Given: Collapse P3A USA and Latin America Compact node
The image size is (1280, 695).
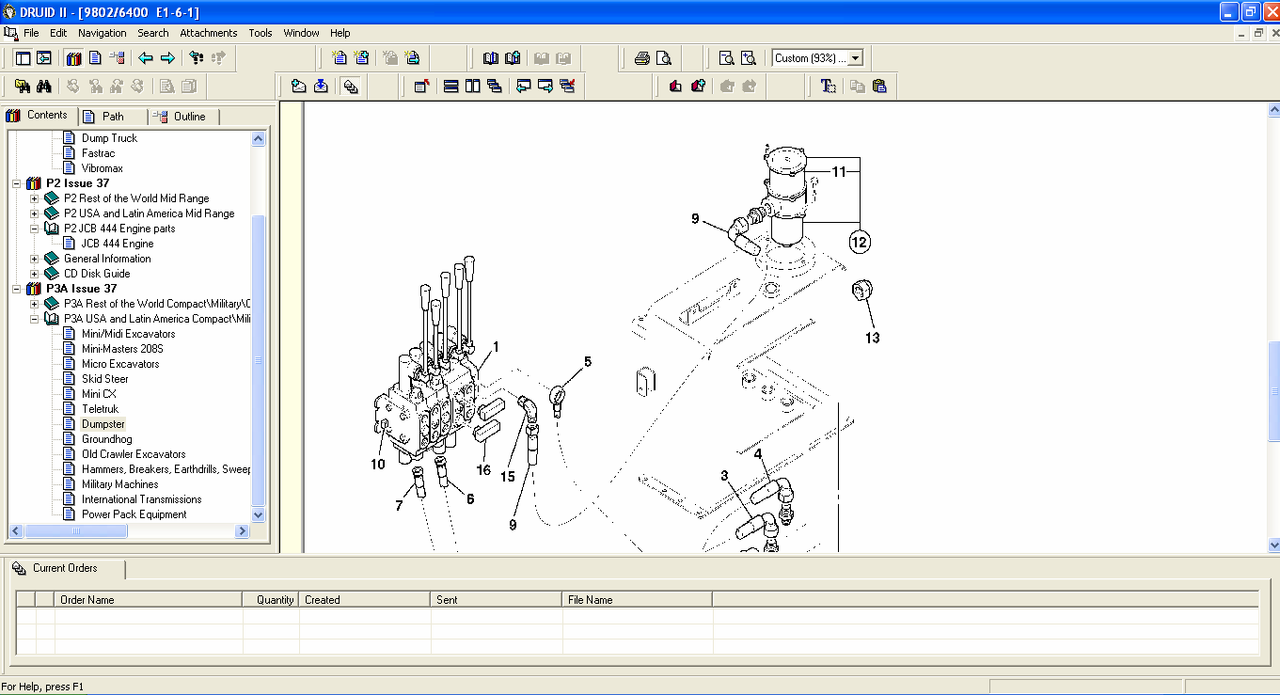Looking at the screenshot, I should click(34, 319).
